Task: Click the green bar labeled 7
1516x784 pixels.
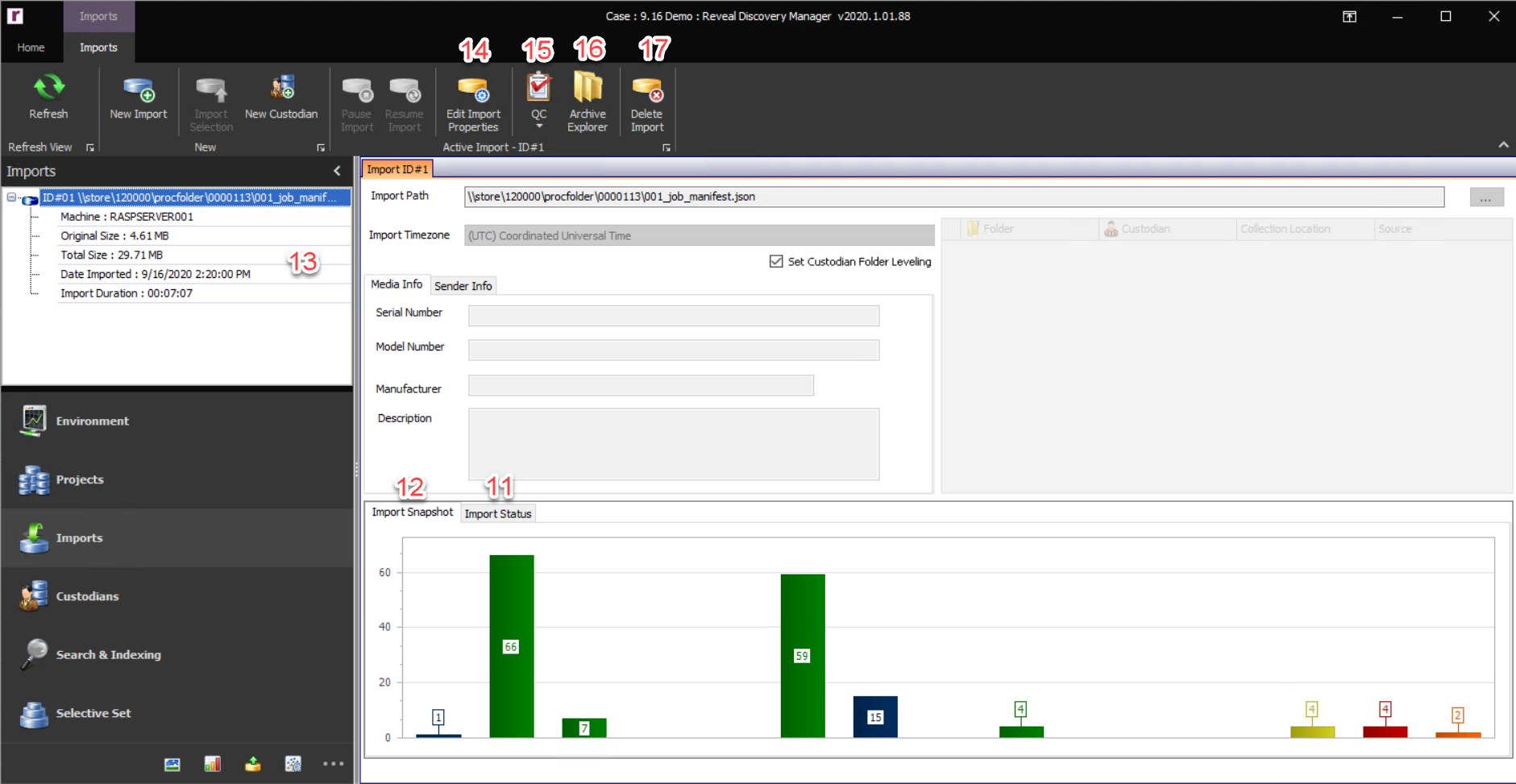Action: (584, 728)
